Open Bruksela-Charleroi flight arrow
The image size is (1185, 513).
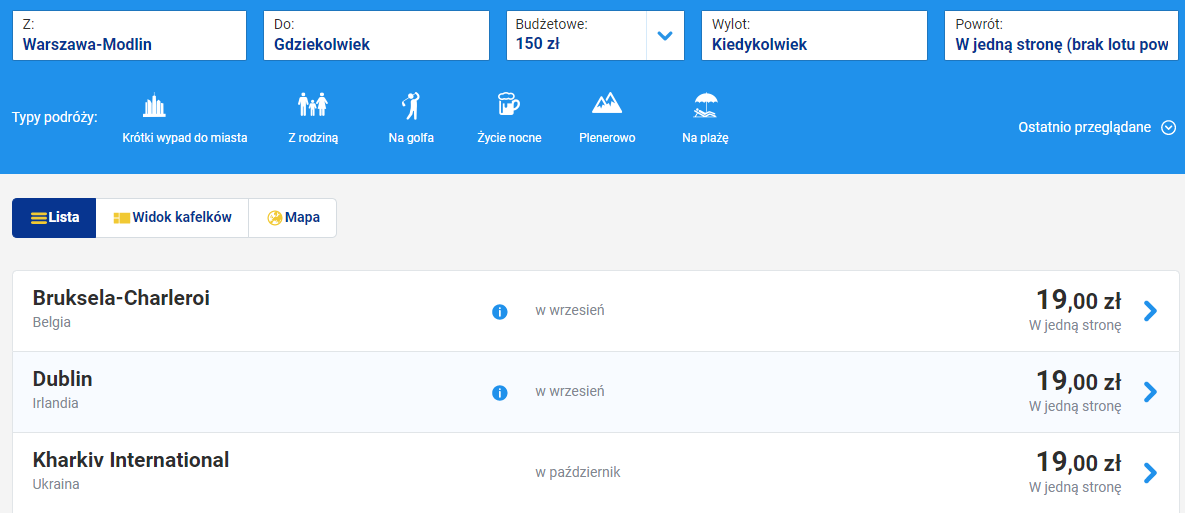coord(1150,311)
